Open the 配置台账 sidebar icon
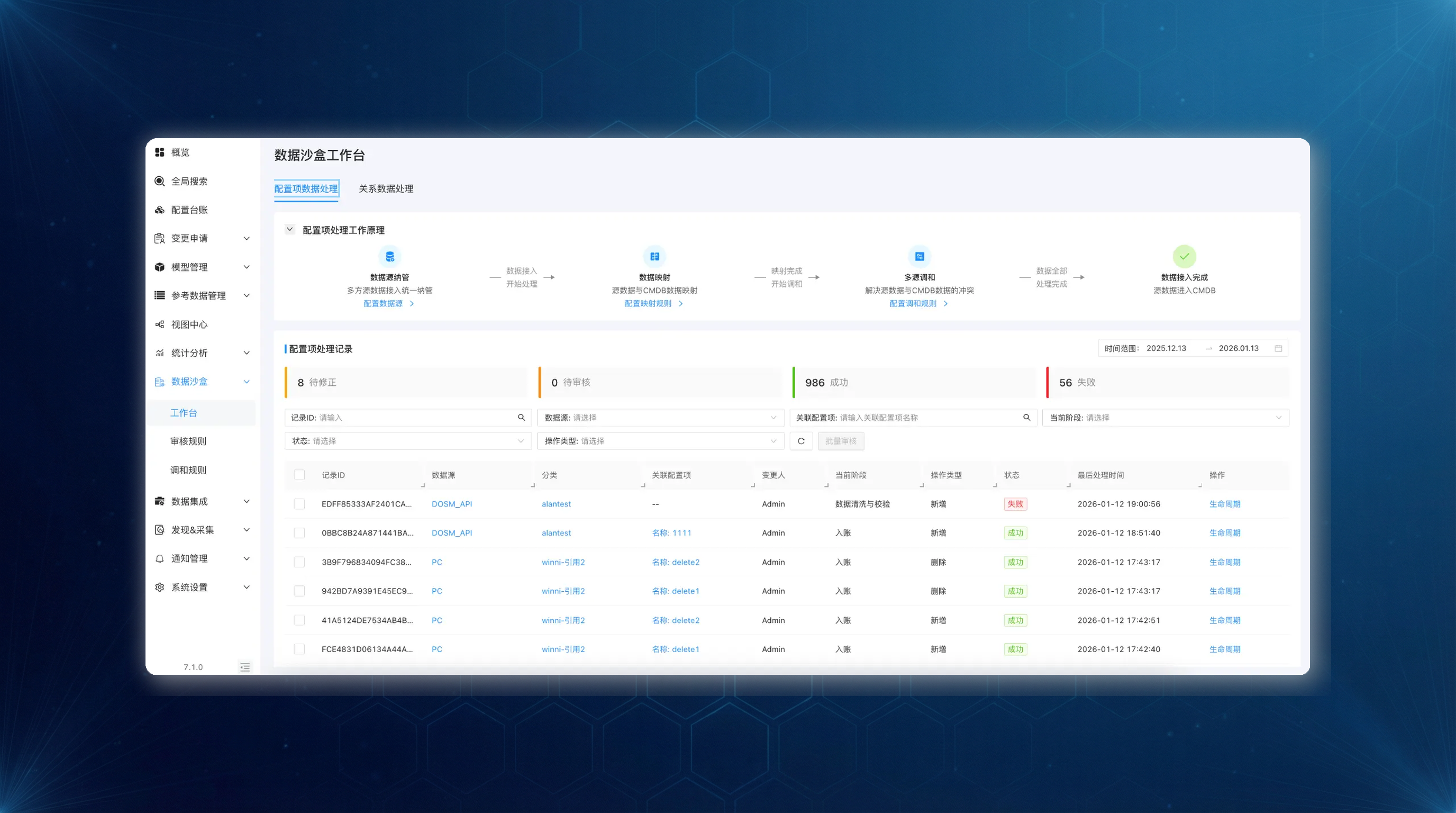The width and height of the screenshot is (1456, 813). [x=159, y=210]
